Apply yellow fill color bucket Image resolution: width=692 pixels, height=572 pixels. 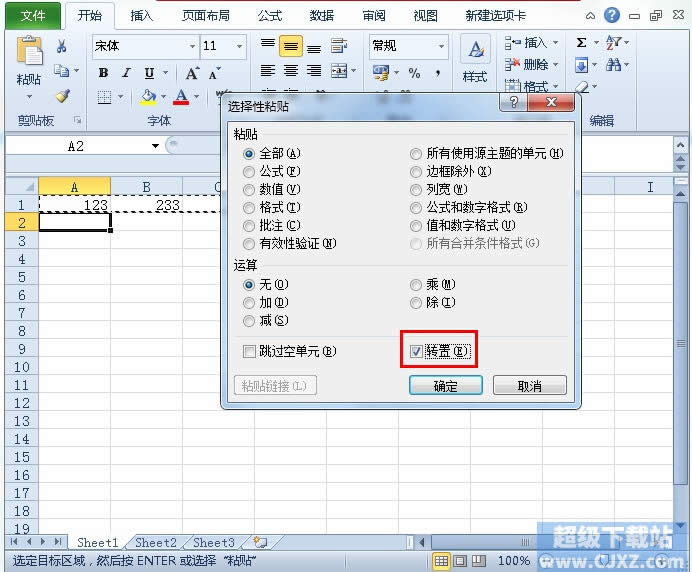149,97
